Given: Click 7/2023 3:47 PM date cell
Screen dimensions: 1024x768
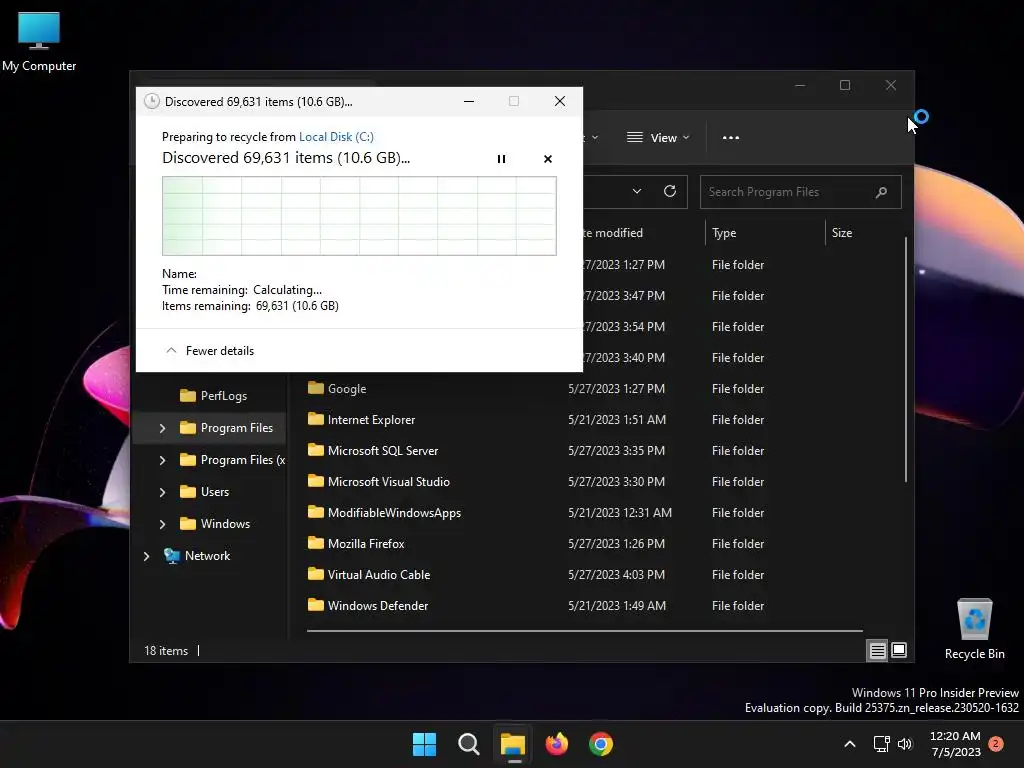Looking at the screenshot, I should (624, 296).
